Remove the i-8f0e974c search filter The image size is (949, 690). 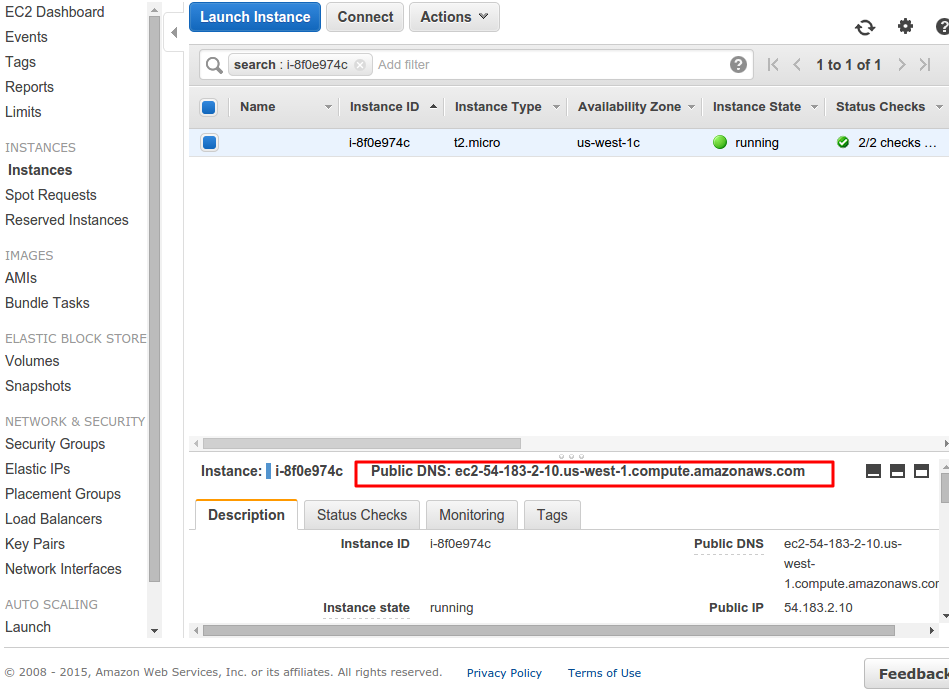click(x=360, y=65)
